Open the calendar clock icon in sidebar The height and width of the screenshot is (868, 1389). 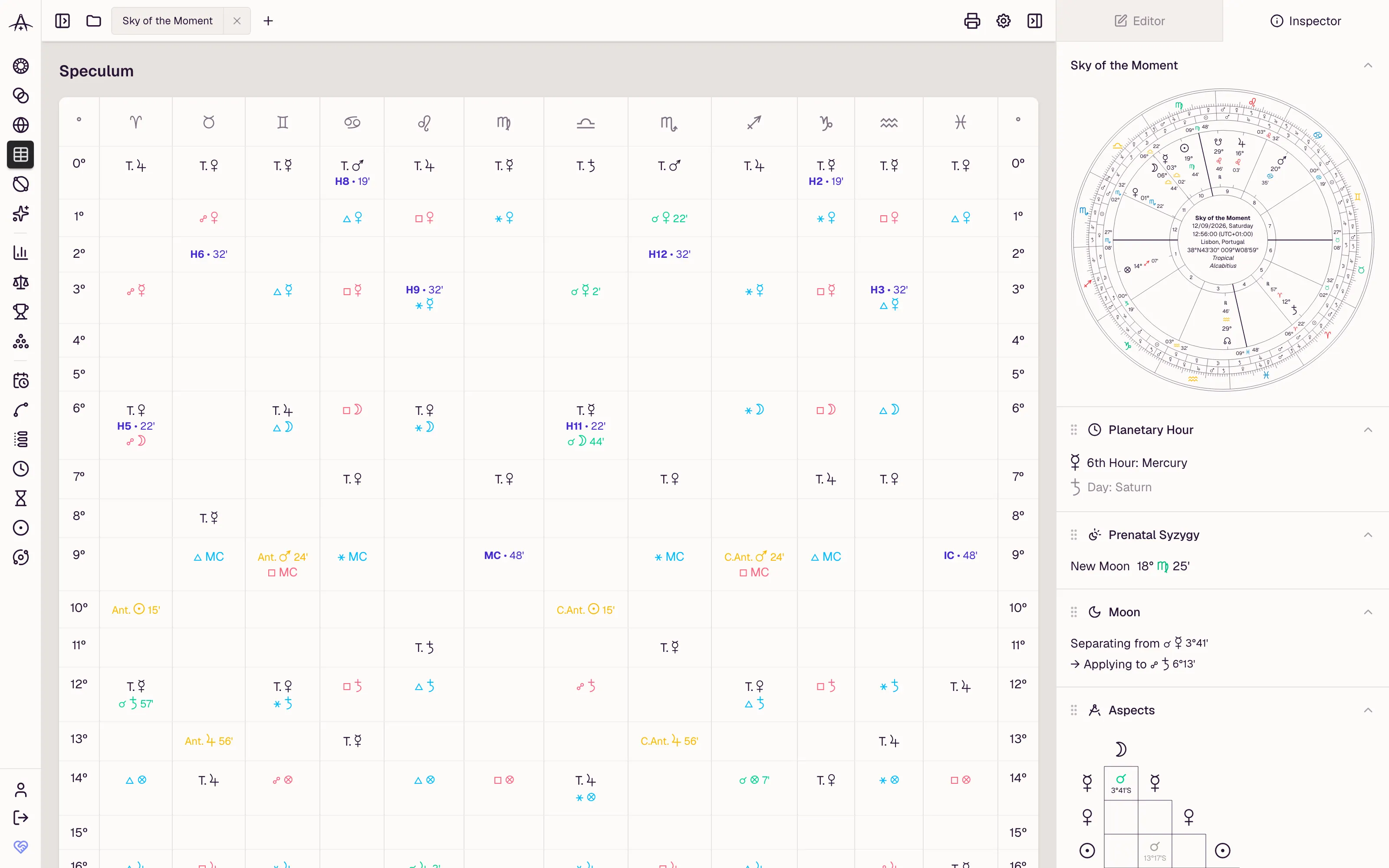(x=21, y=380)
